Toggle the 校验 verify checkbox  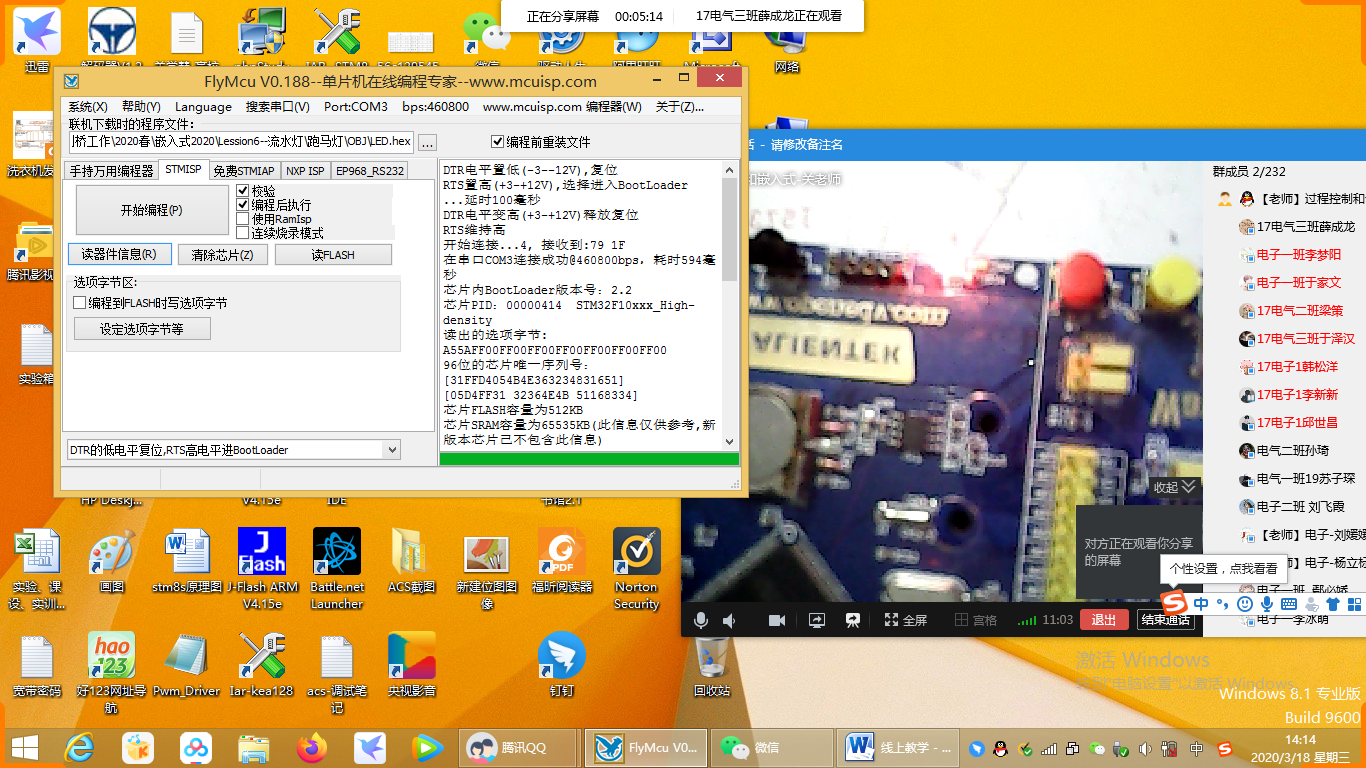pyautogui.click(x=242, y=190)
